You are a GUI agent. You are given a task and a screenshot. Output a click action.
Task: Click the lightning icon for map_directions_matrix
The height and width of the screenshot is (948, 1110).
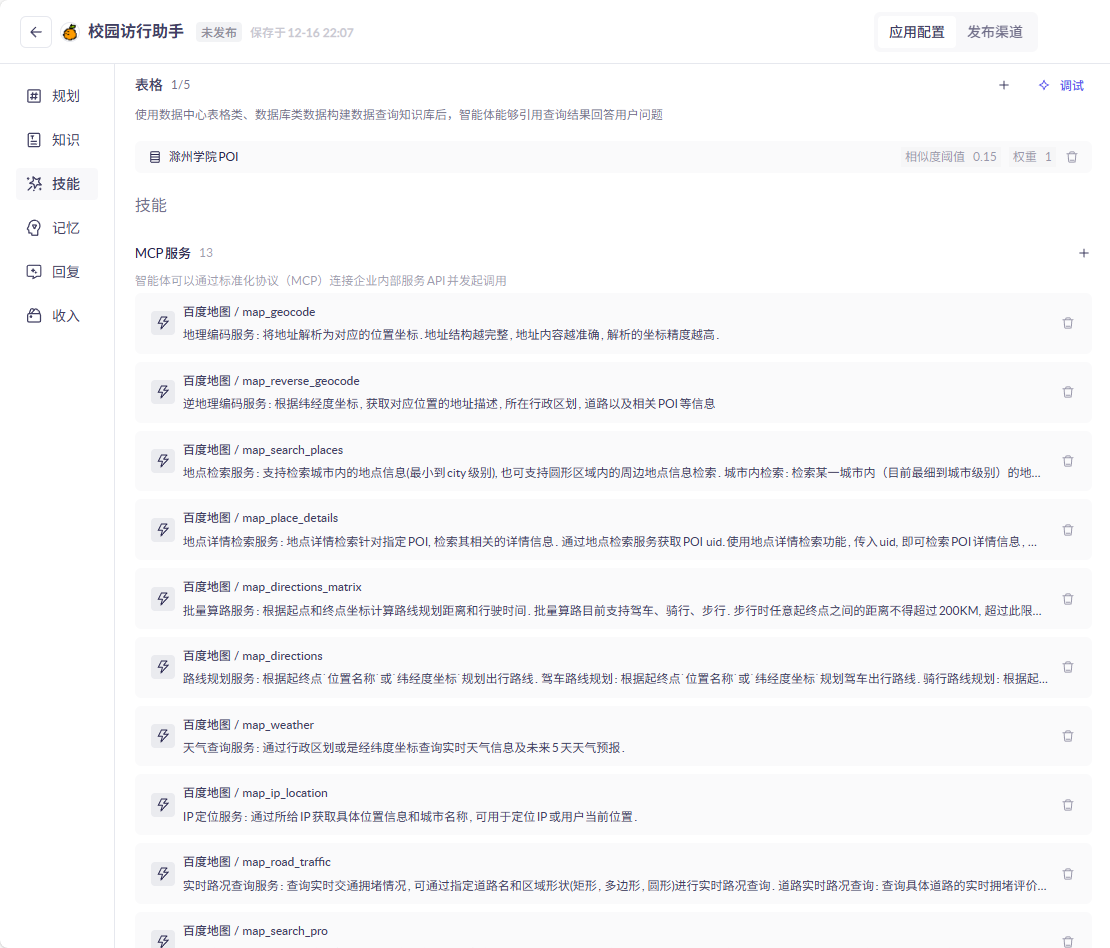pos(163,599)
